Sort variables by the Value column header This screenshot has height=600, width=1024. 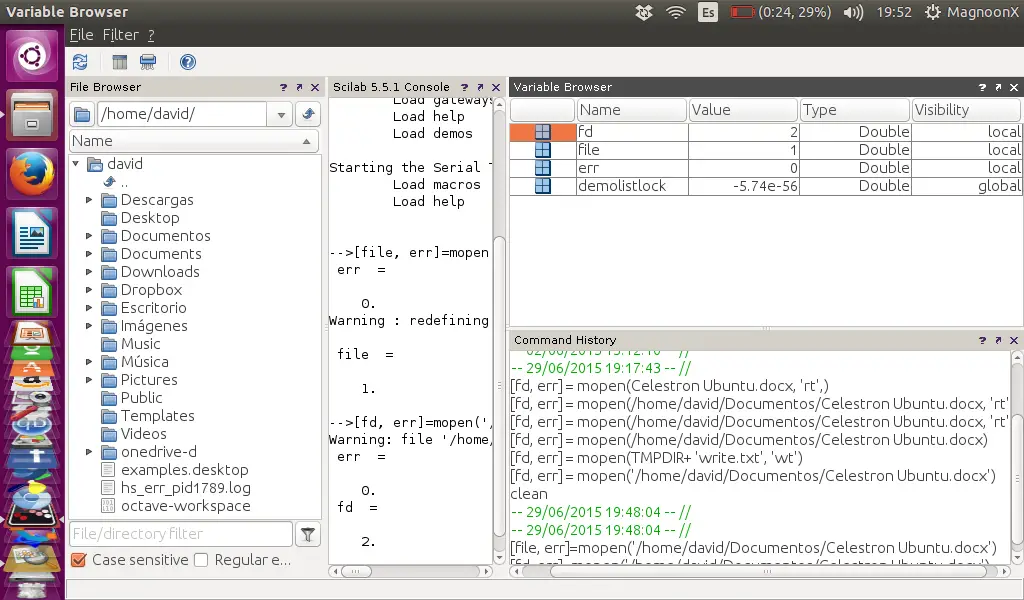point(743,110)
